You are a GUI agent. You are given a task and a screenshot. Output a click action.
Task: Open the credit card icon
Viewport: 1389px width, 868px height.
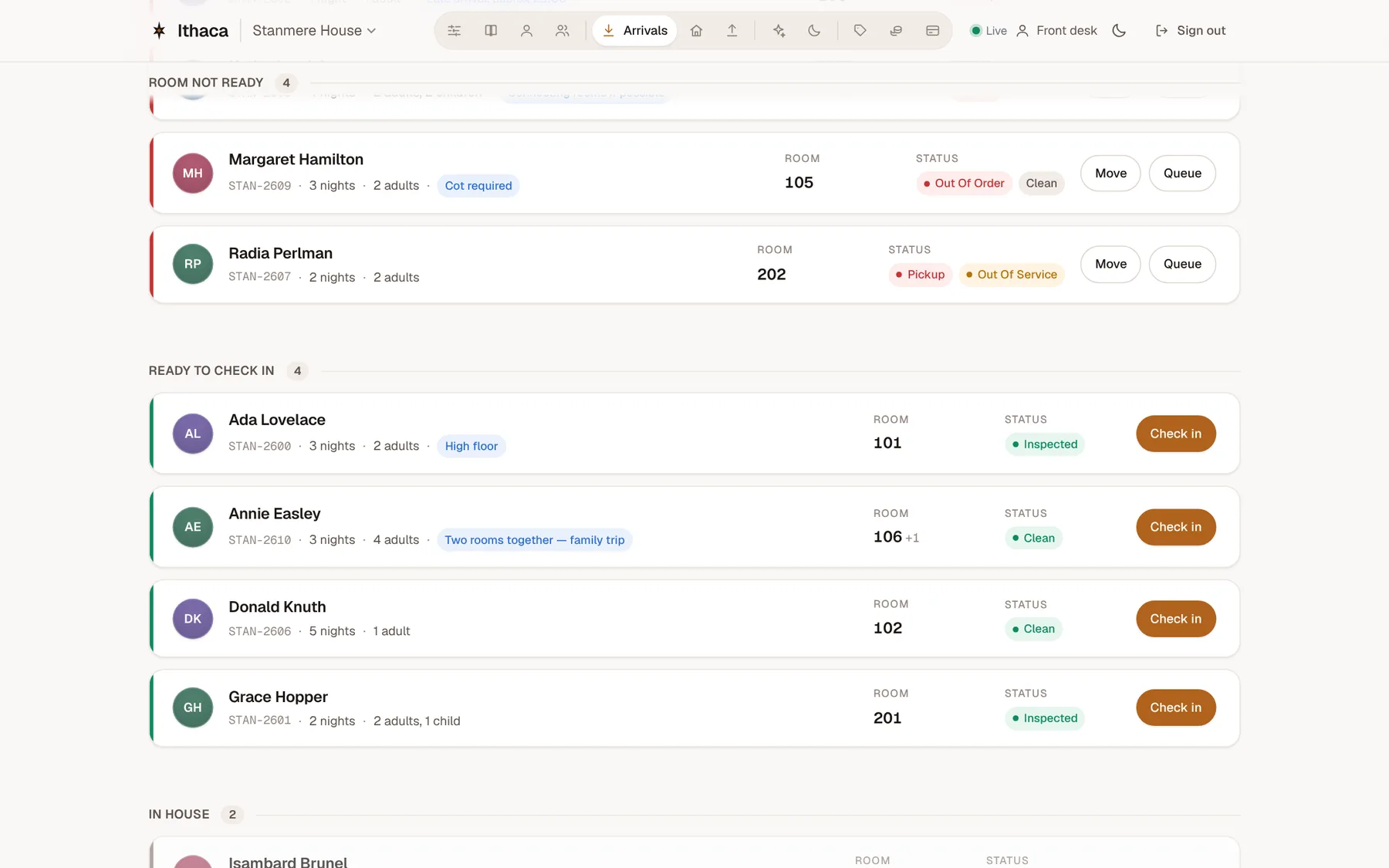pyautogui.click(x=932, y=31)
